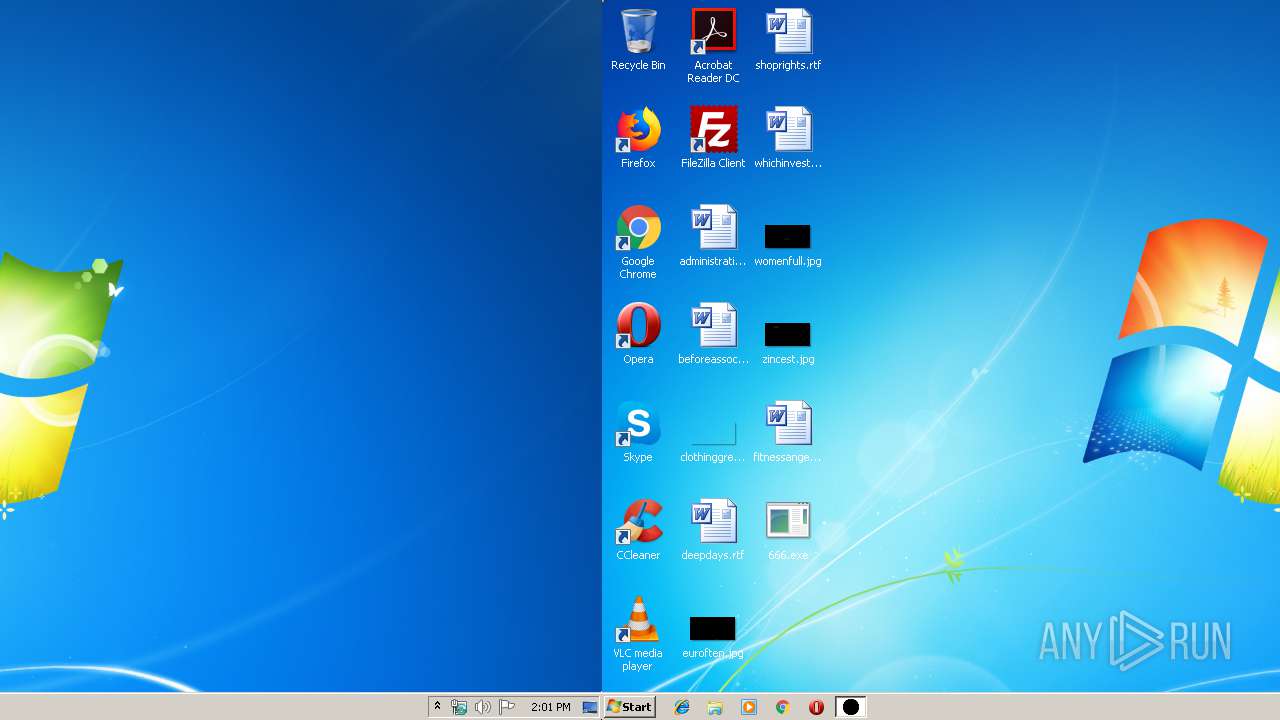Launch Acrobat Reader DC shortcut

713,46
